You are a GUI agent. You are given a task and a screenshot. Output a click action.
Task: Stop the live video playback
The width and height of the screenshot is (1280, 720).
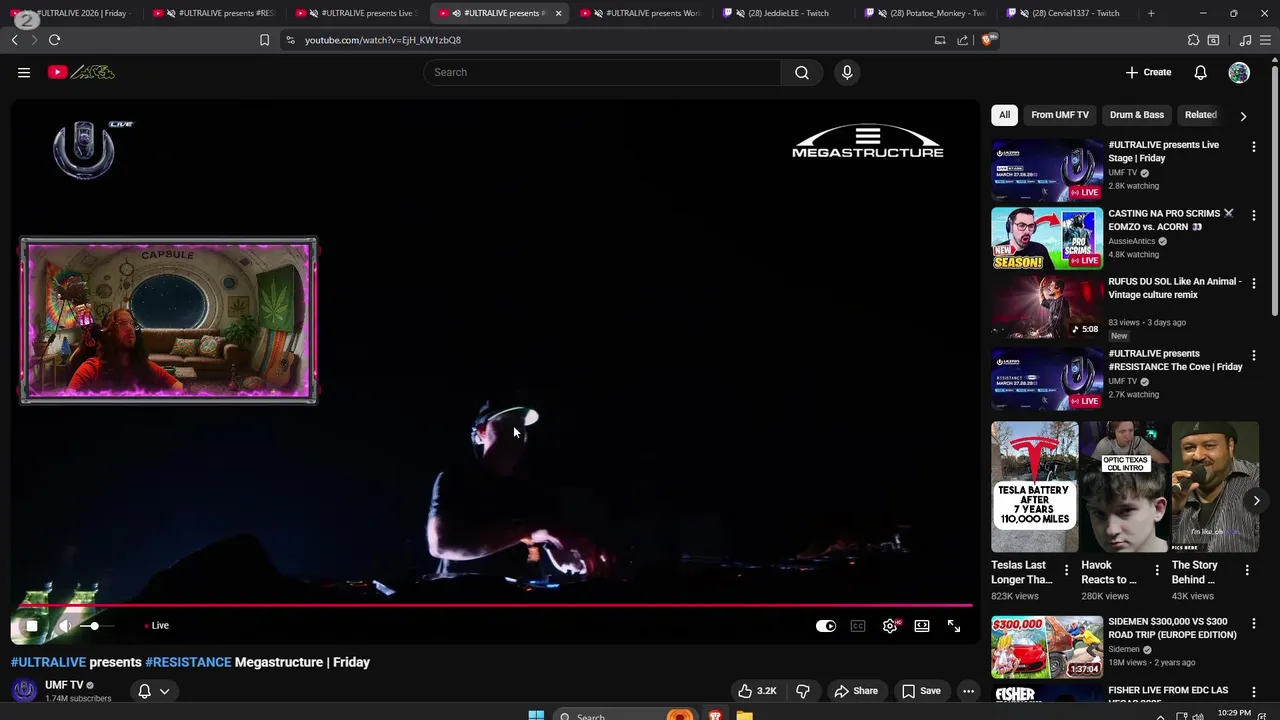point(31,626)
